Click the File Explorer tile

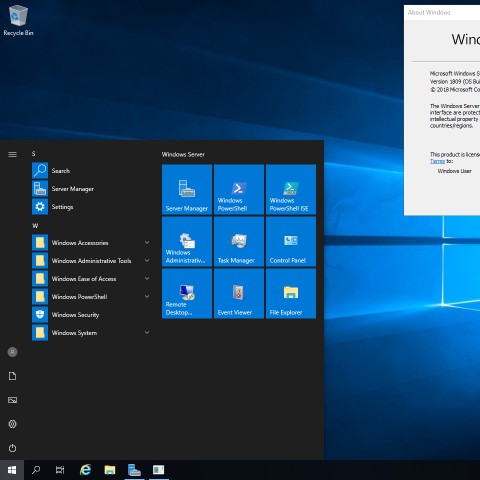point(291,293)
